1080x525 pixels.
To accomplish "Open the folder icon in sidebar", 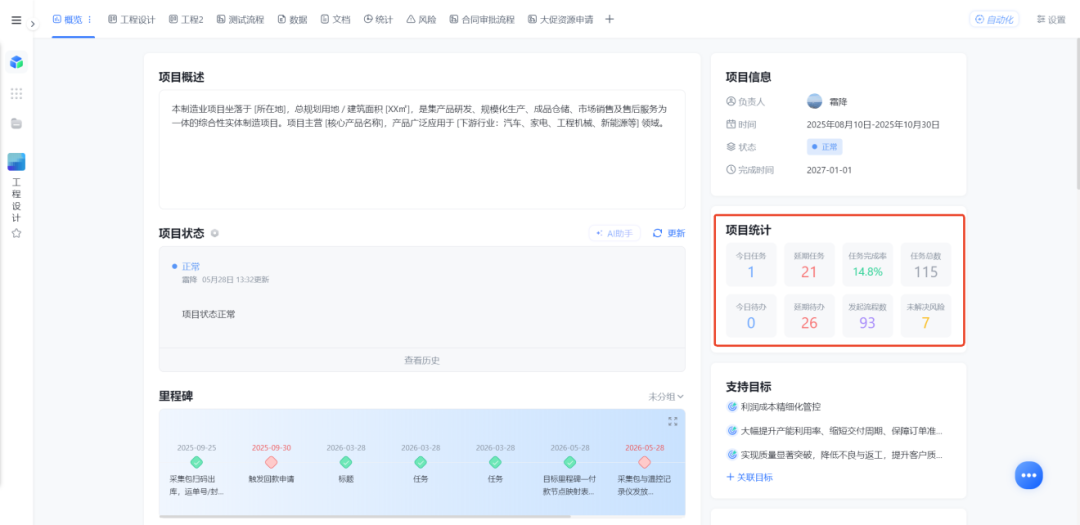I will (x=17, y=123).
